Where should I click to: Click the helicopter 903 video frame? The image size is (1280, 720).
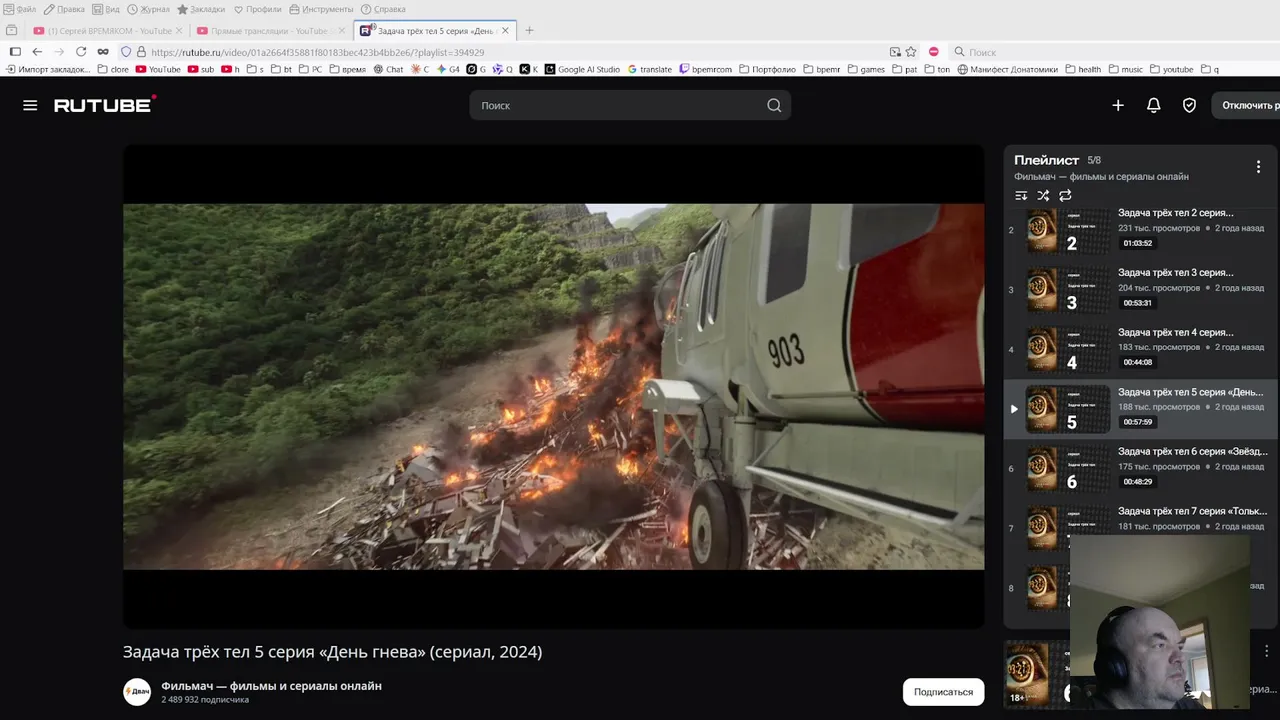click(553, 387)
